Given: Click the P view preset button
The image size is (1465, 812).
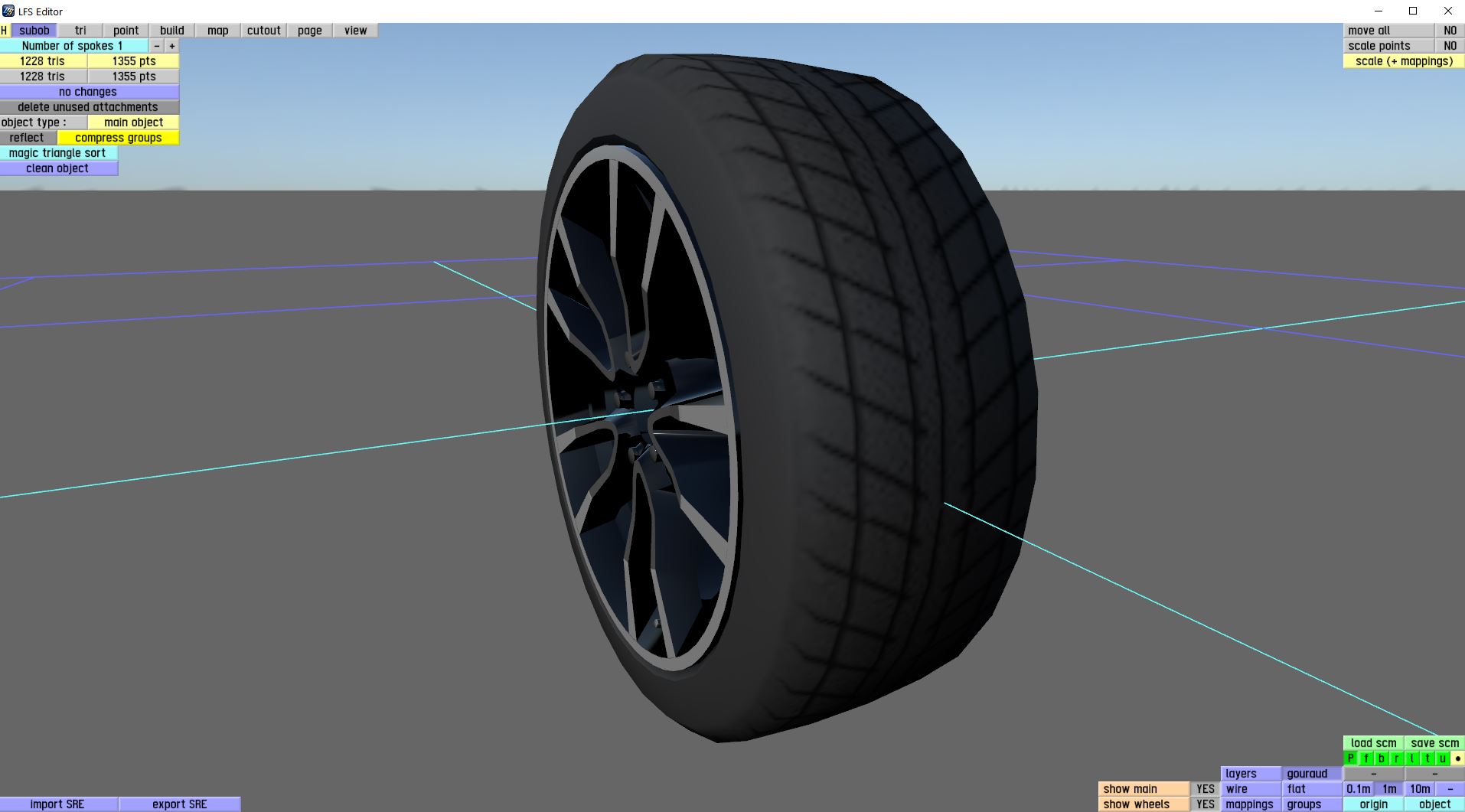Looking at the screenshot, I should click(x=1351, y=758).
